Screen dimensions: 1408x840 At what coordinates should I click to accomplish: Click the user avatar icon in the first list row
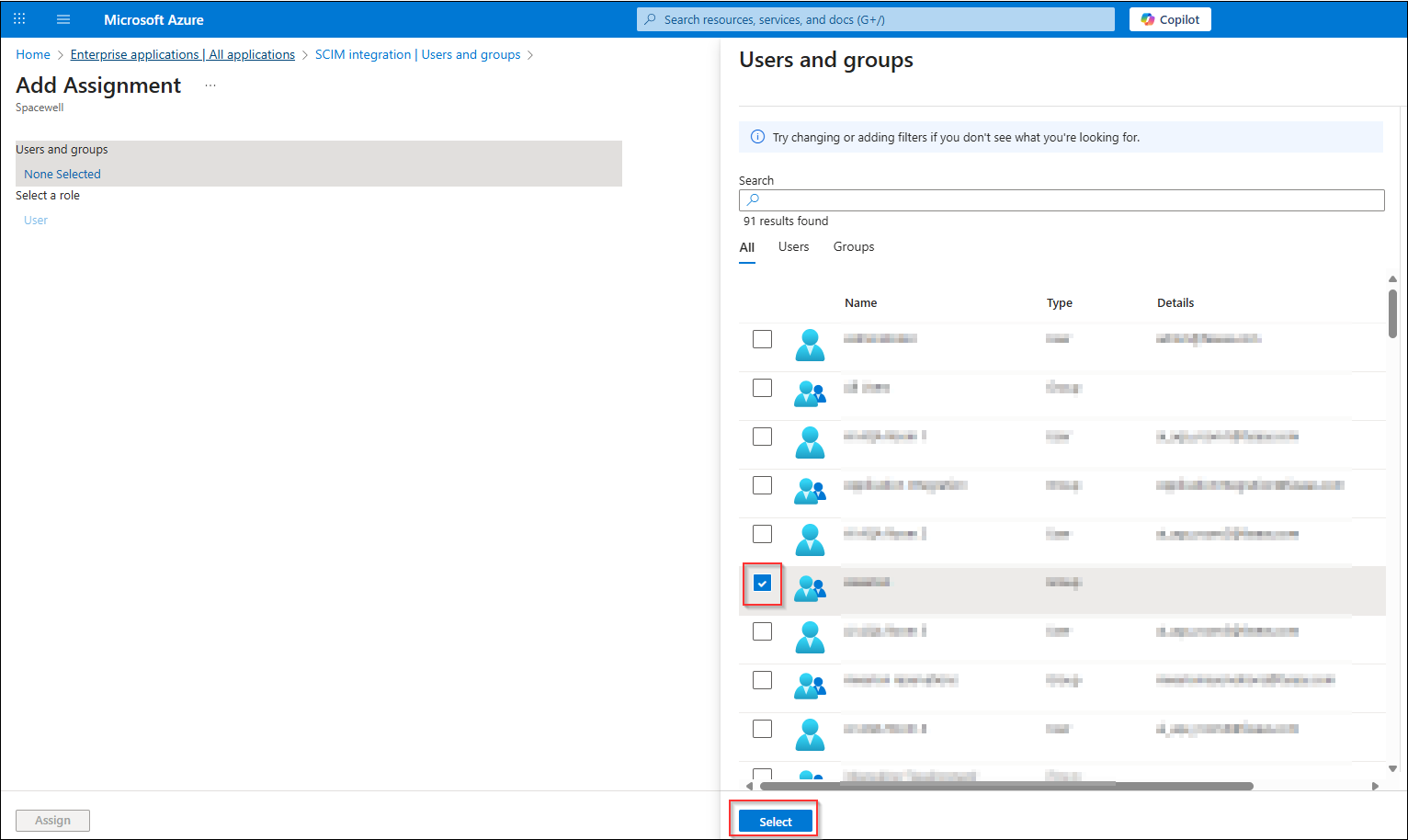click(x=810, y=345)
